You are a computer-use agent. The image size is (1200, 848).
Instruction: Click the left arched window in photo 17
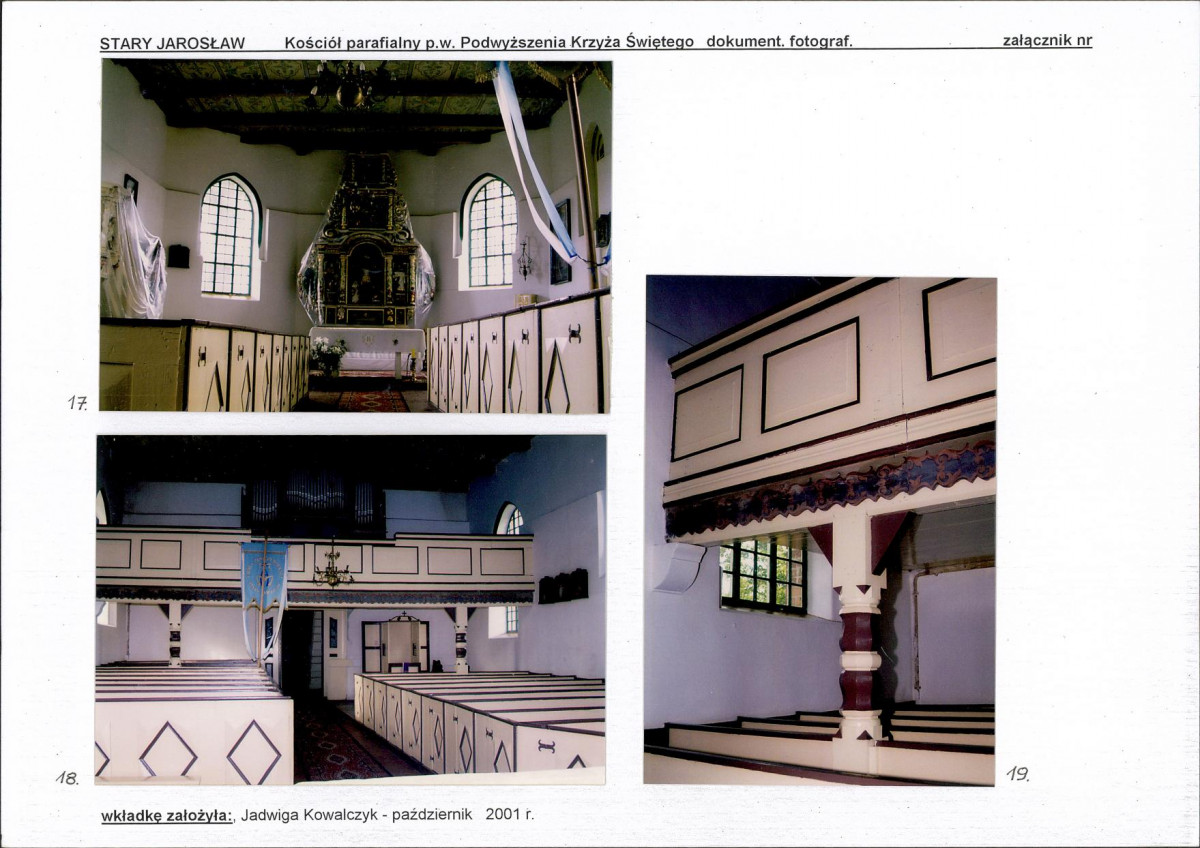230,236
